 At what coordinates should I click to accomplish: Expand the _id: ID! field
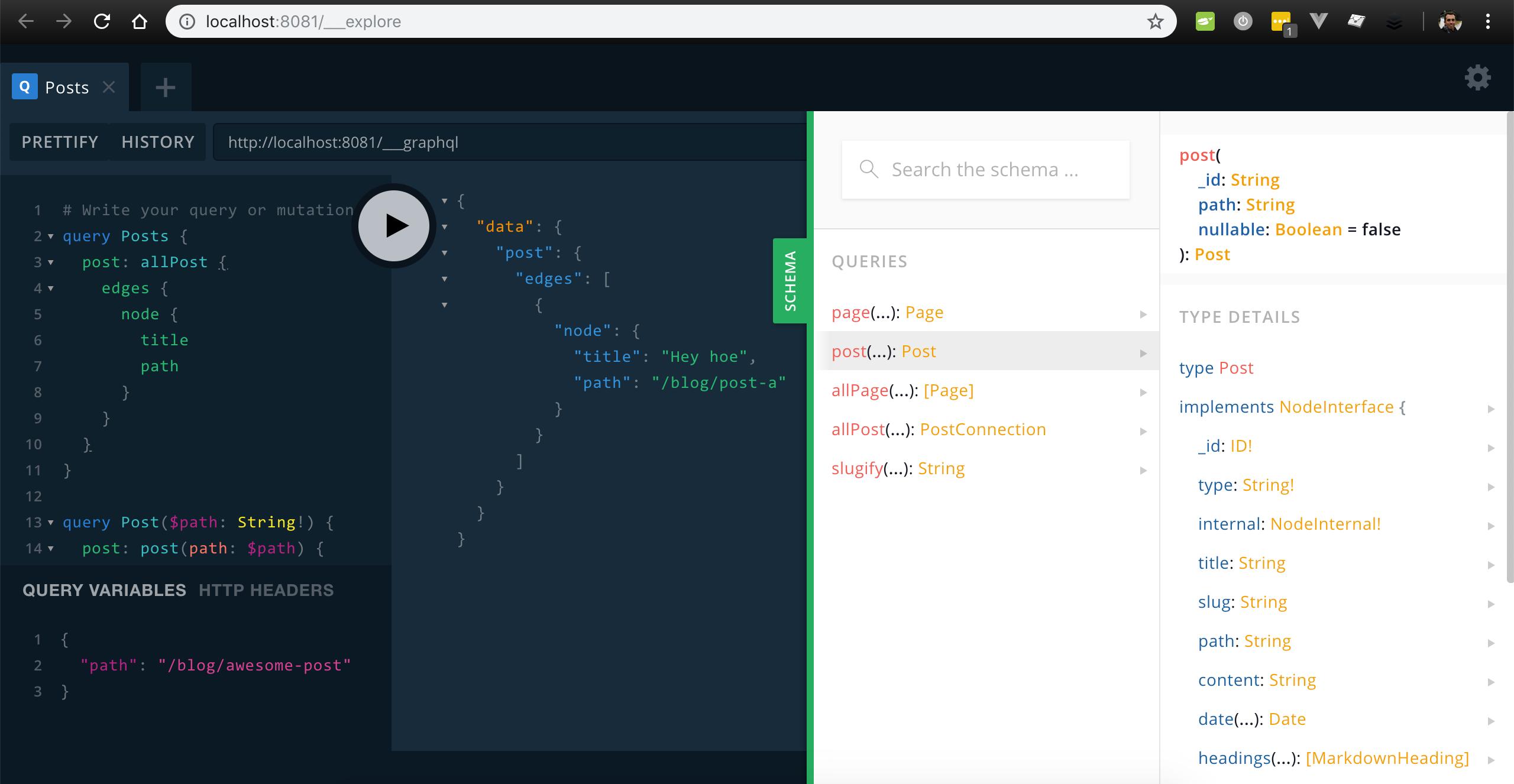tap(1491, 448)
